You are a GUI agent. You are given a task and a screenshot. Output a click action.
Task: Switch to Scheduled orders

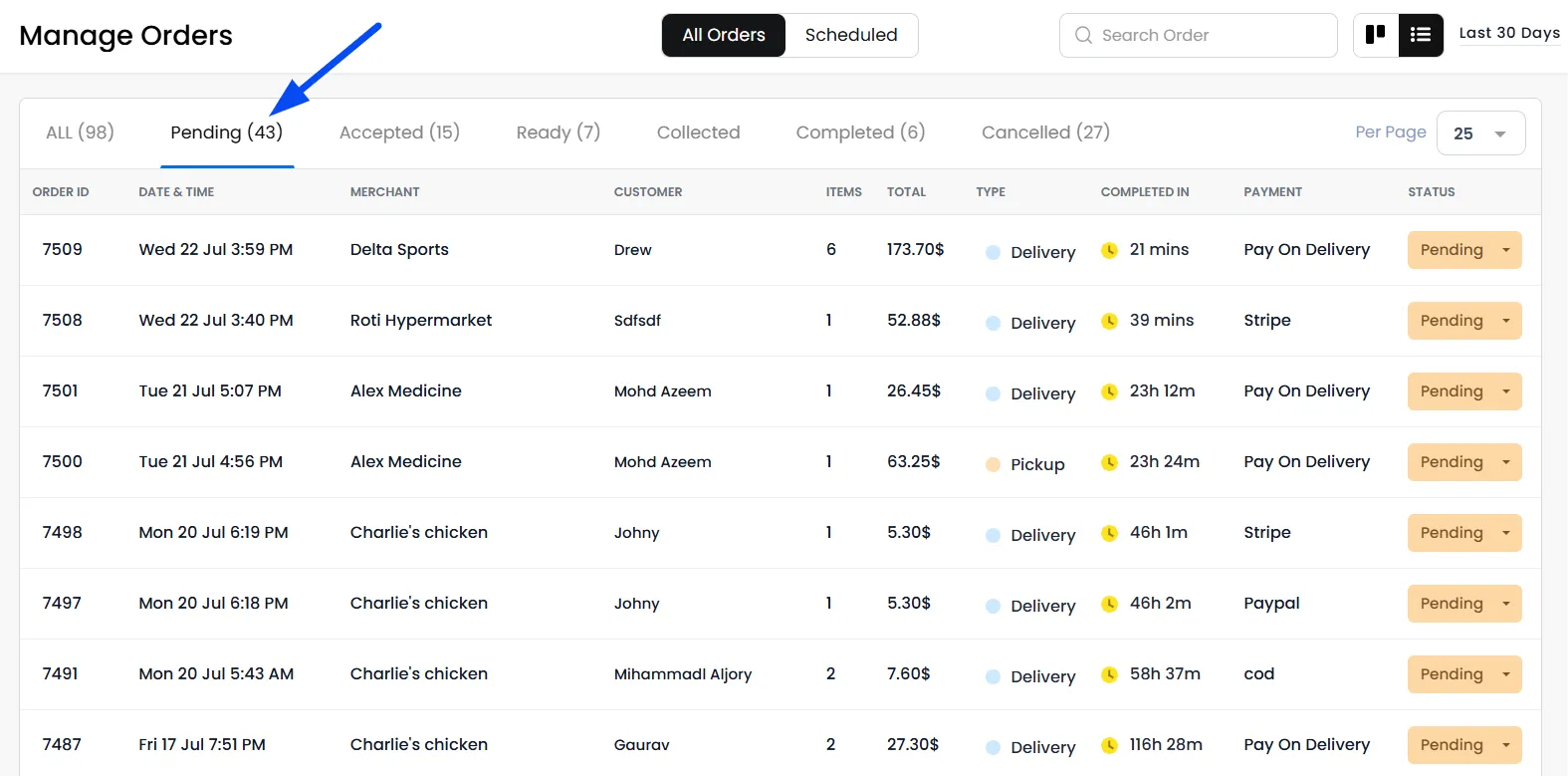click(851, 35)
